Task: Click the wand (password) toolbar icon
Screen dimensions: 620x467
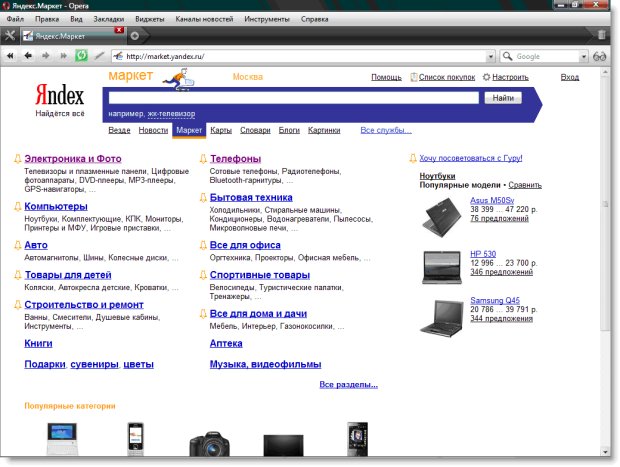Action: 100,56
